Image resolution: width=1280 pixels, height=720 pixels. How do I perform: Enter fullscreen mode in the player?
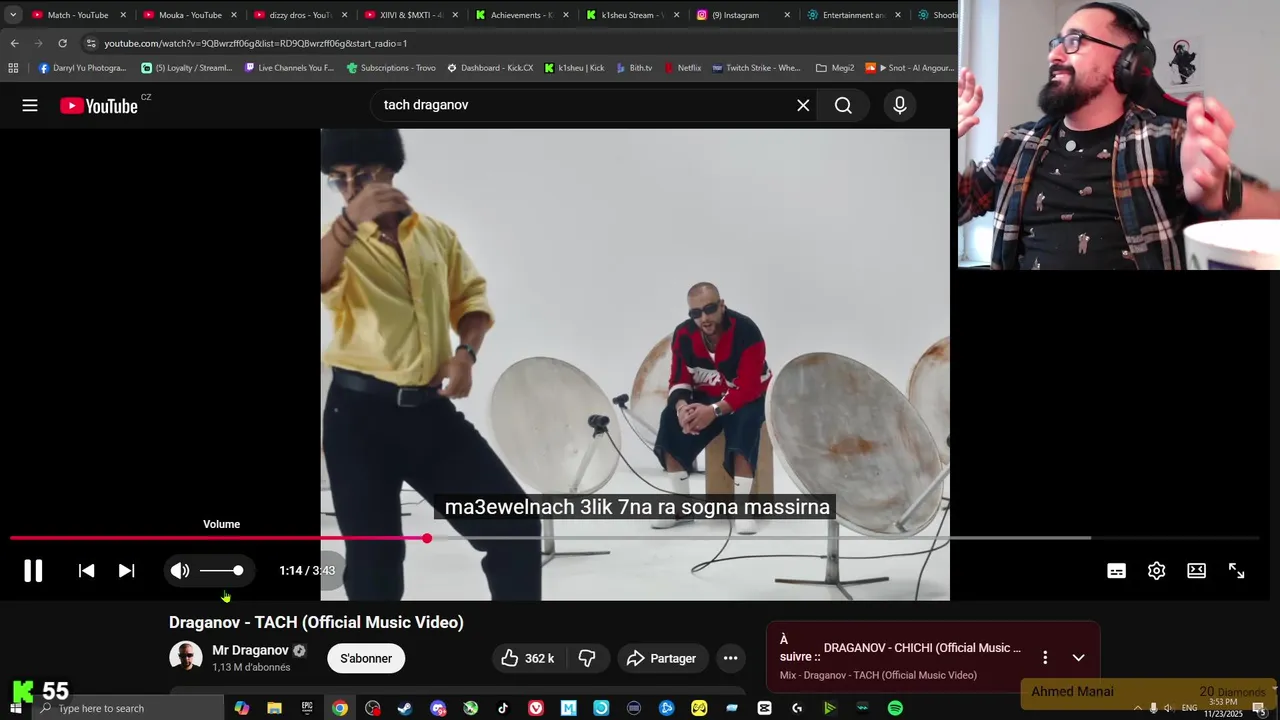click(1237, 571)
